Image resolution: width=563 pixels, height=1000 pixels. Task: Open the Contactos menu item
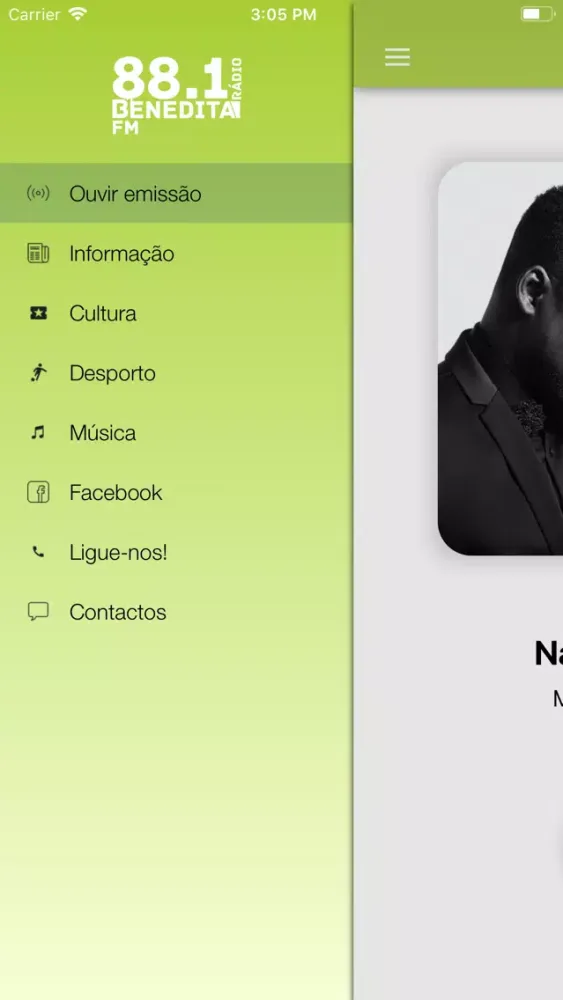point(176,612)
